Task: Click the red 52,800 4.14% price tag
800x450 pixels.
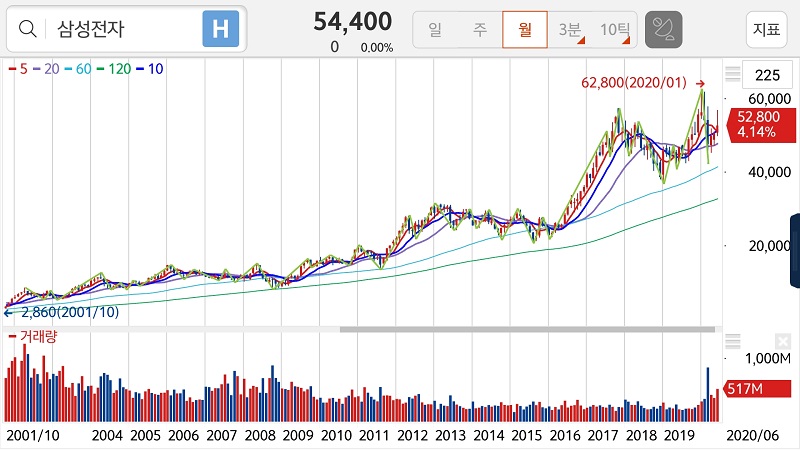Action: pos(759,124)
